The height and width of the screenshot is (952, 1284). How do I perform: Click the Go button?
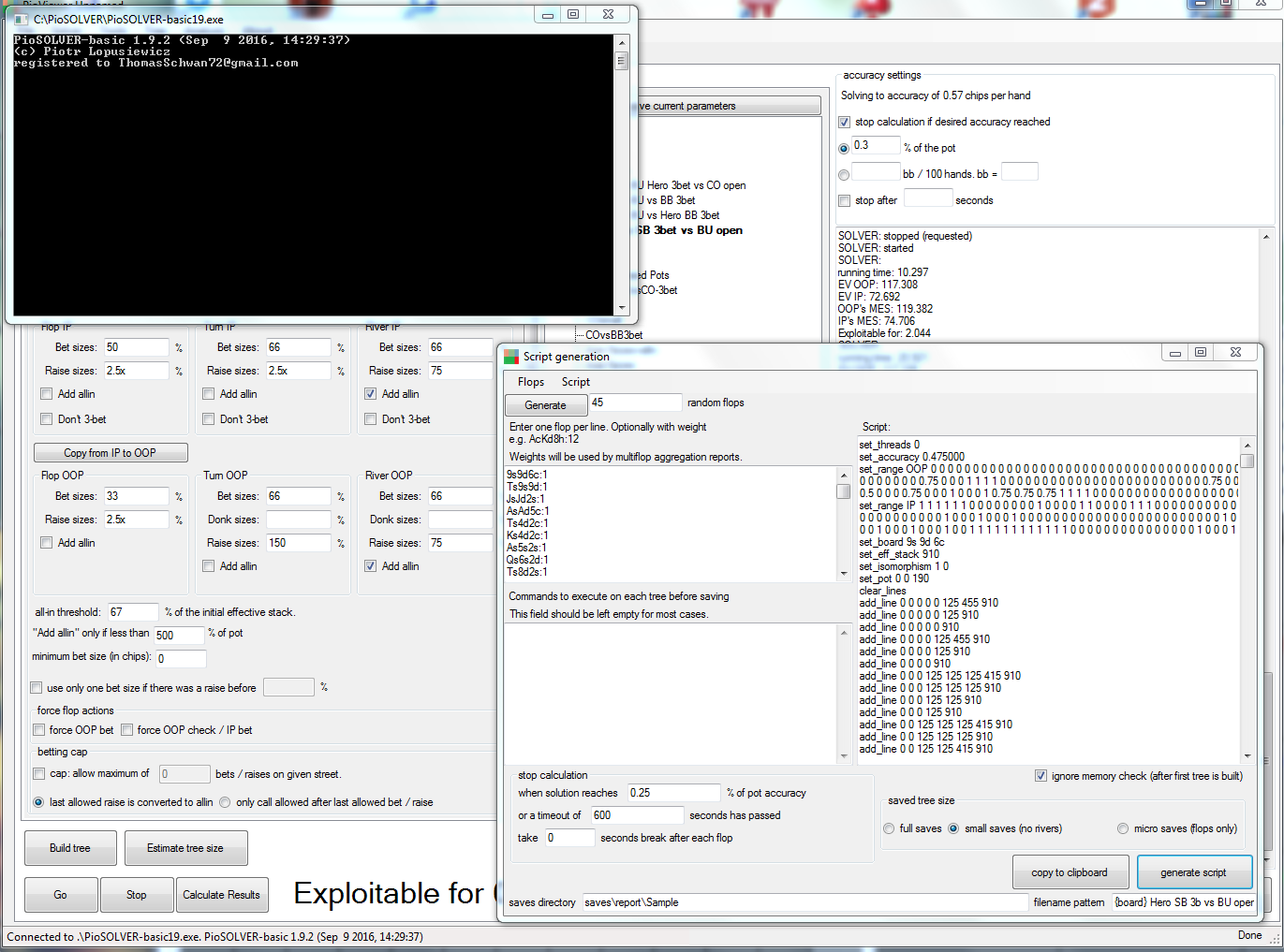pyautogui.click(x=60, y=895)
